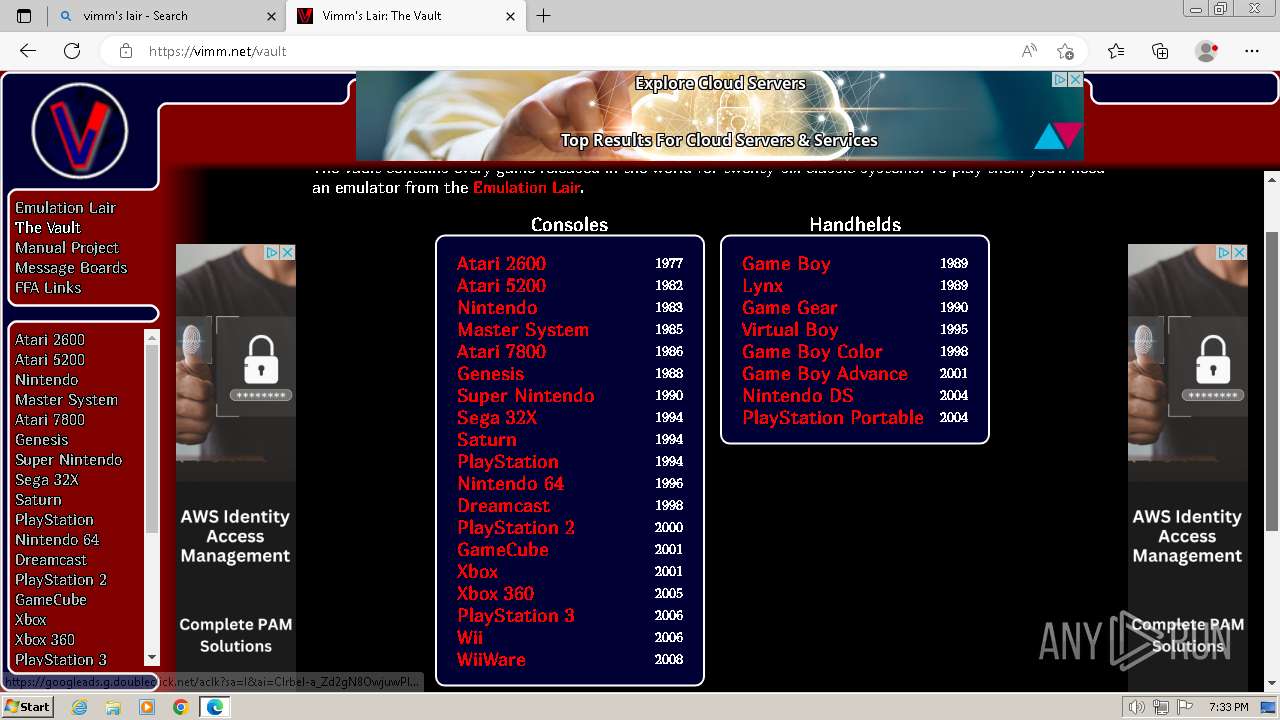The height and width of the screenshot is (720, 1280).
Task: Open Google Chrome from taskbar
Action: click(x=180, y=707)
